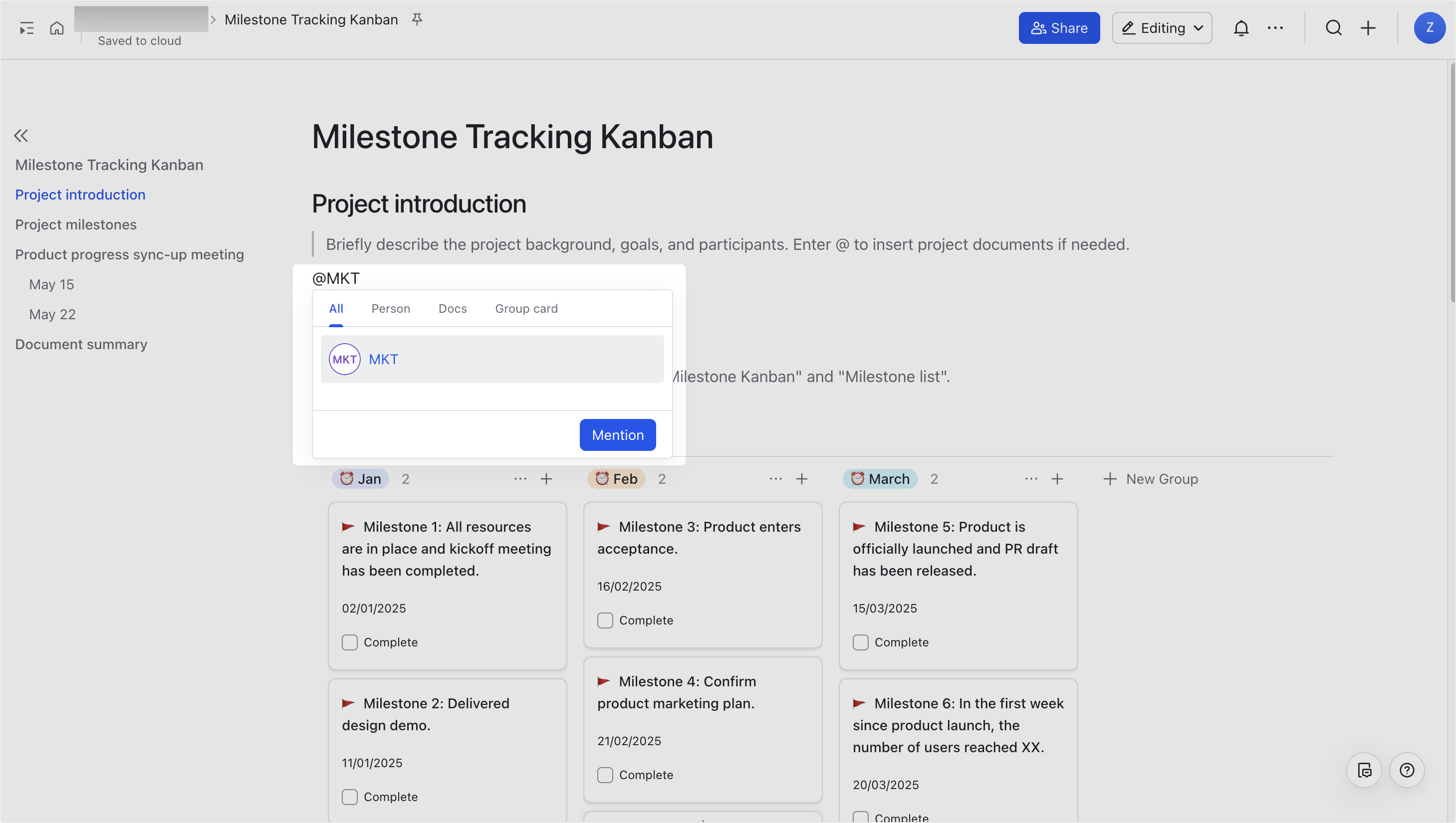Click the 02/01/2025 date on Milestone 1

coord(374,608)
